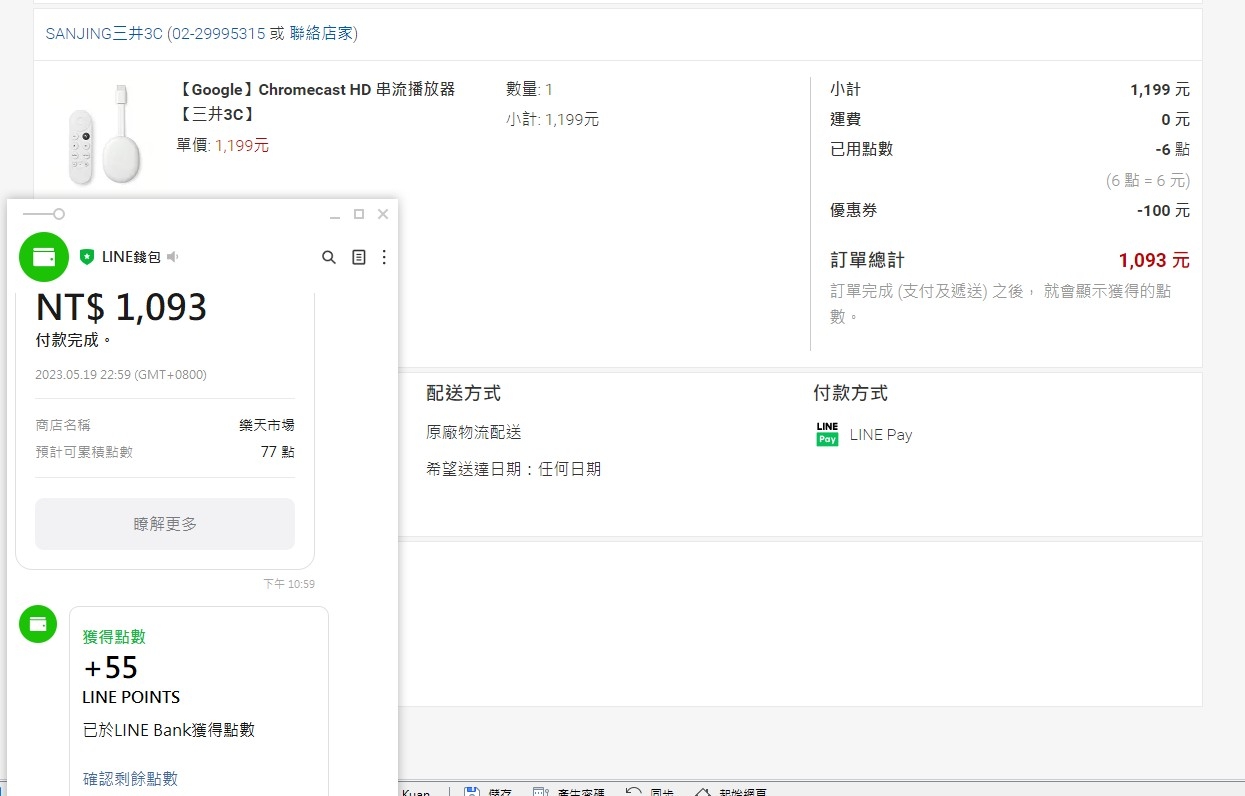
Task: Open the 確認剩餘點數 link
Action: pyautogui.click(x=130, y=778)
